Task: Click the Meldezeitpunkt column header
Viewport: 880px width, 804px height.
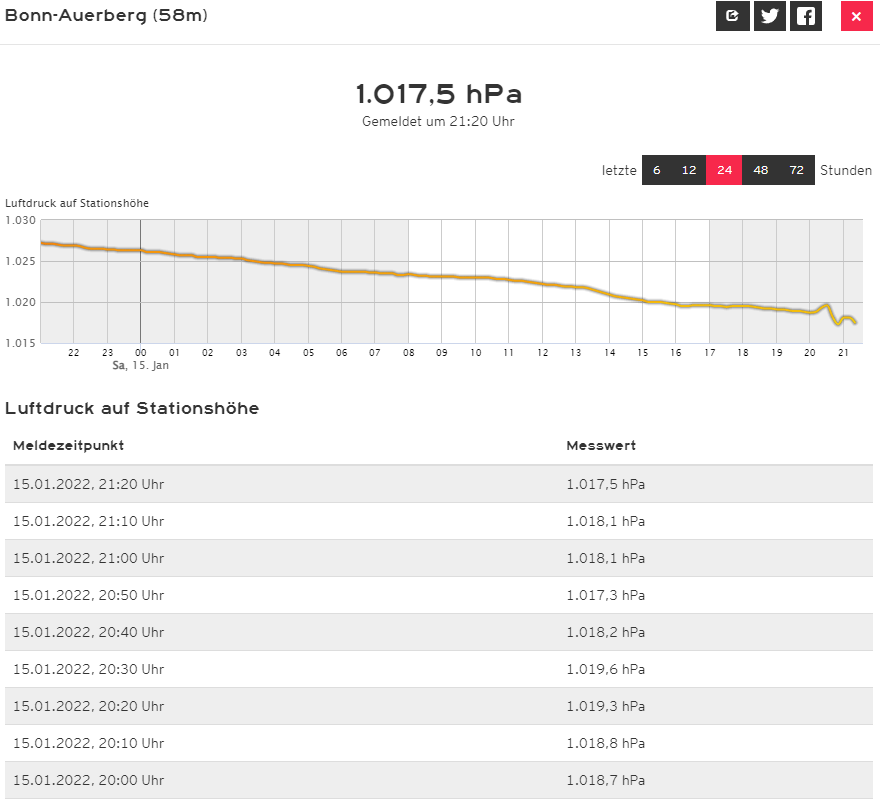Action: click(x=68, y=446)
